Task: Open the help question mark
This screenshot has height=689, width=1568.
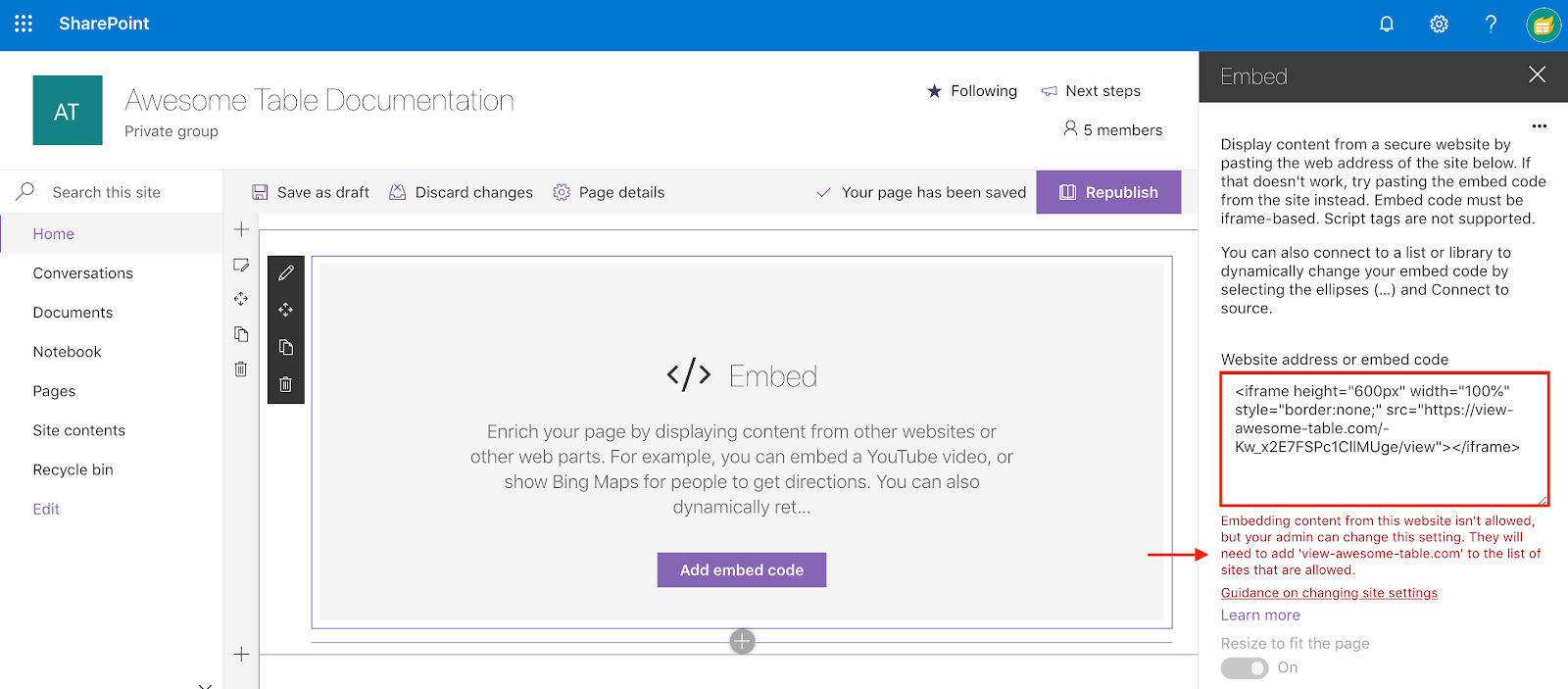Action: pos(1491,25)
